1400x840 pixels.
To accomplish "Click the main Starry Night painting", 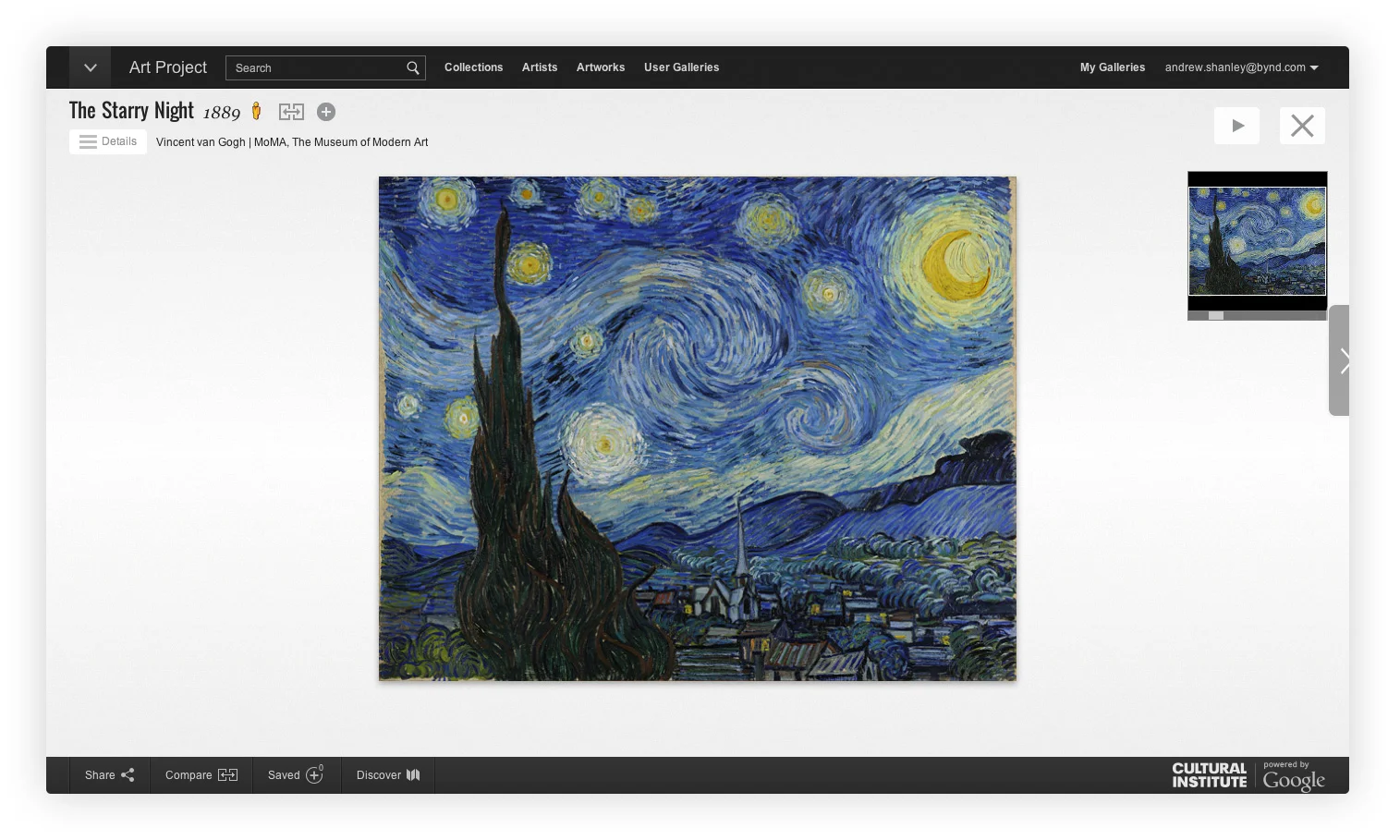I will point(698,429).
